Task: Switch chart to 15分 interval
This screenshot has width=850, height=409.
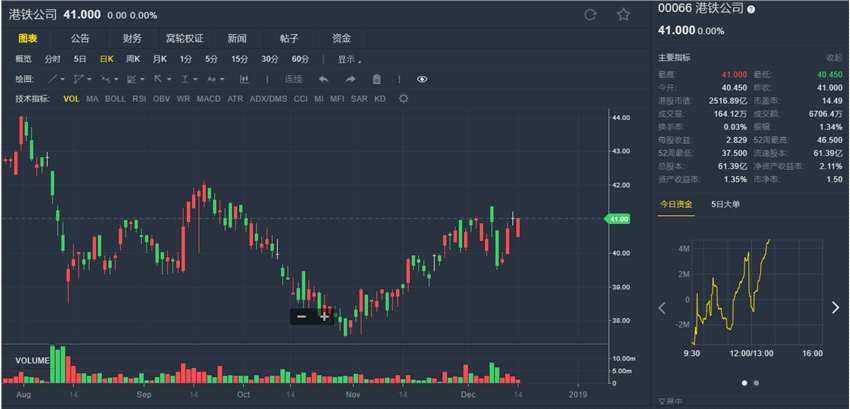Action: [x=239, y=59]
